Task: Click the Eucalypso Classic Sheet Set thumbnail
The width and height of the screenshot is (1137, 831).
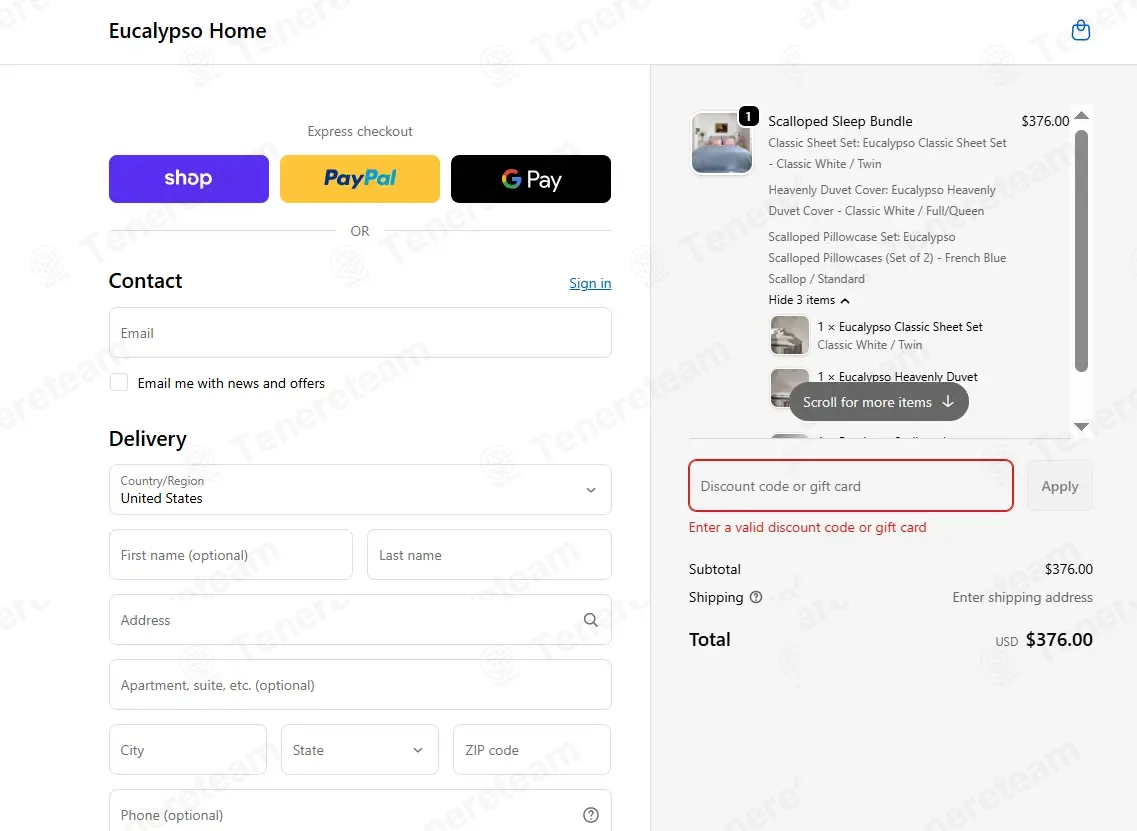Action: (x=789, y=335)
